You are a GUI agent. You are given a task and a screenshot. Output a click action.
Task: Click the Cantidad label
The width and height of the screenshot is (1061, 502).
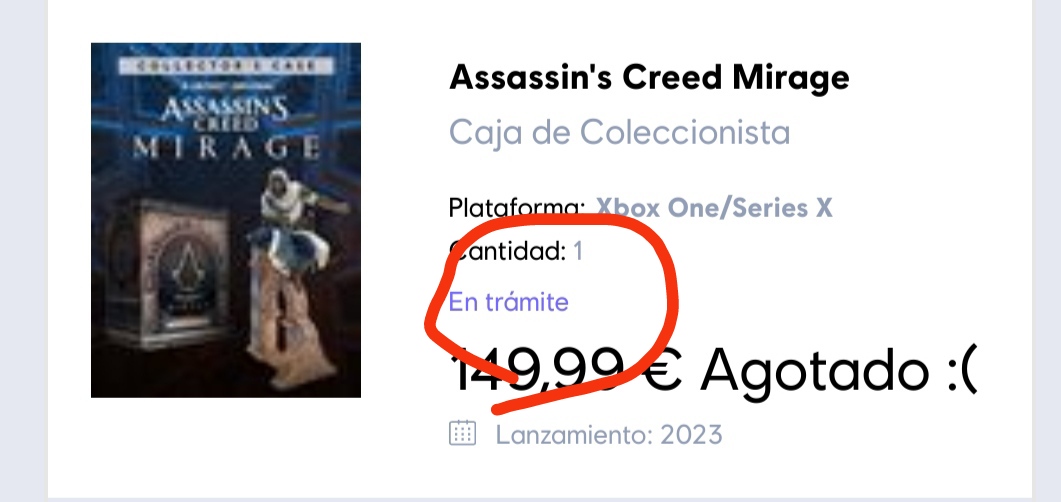click(x=507, y=252)
